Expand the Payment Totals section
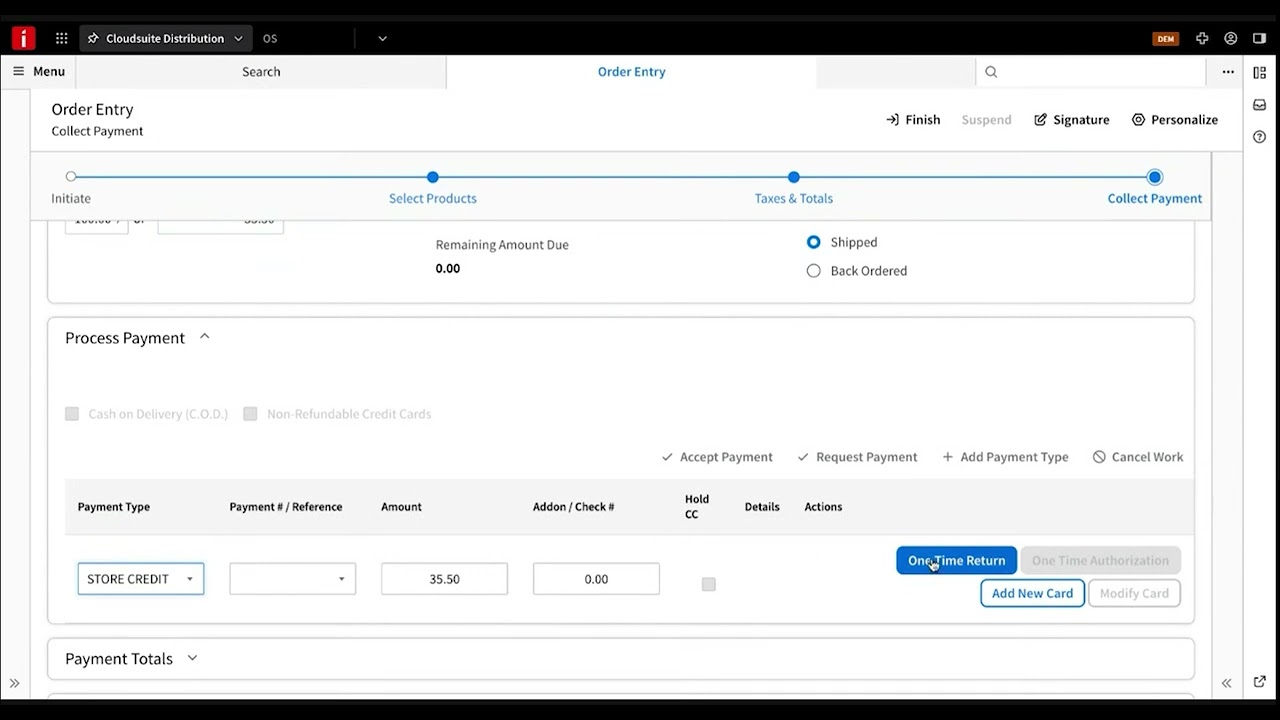The width and height of the screenshot is (1280, 720). tap(193, 658)
